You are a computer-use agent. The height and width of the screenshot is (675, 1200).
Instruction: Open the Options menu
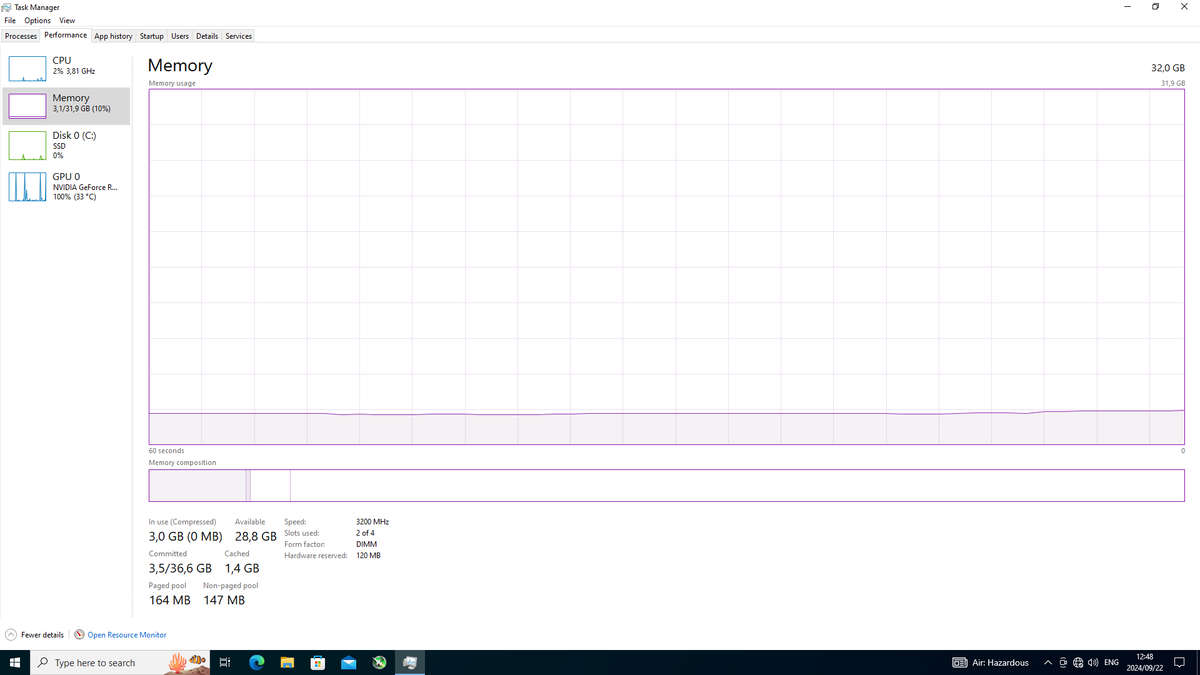[36, 20]
